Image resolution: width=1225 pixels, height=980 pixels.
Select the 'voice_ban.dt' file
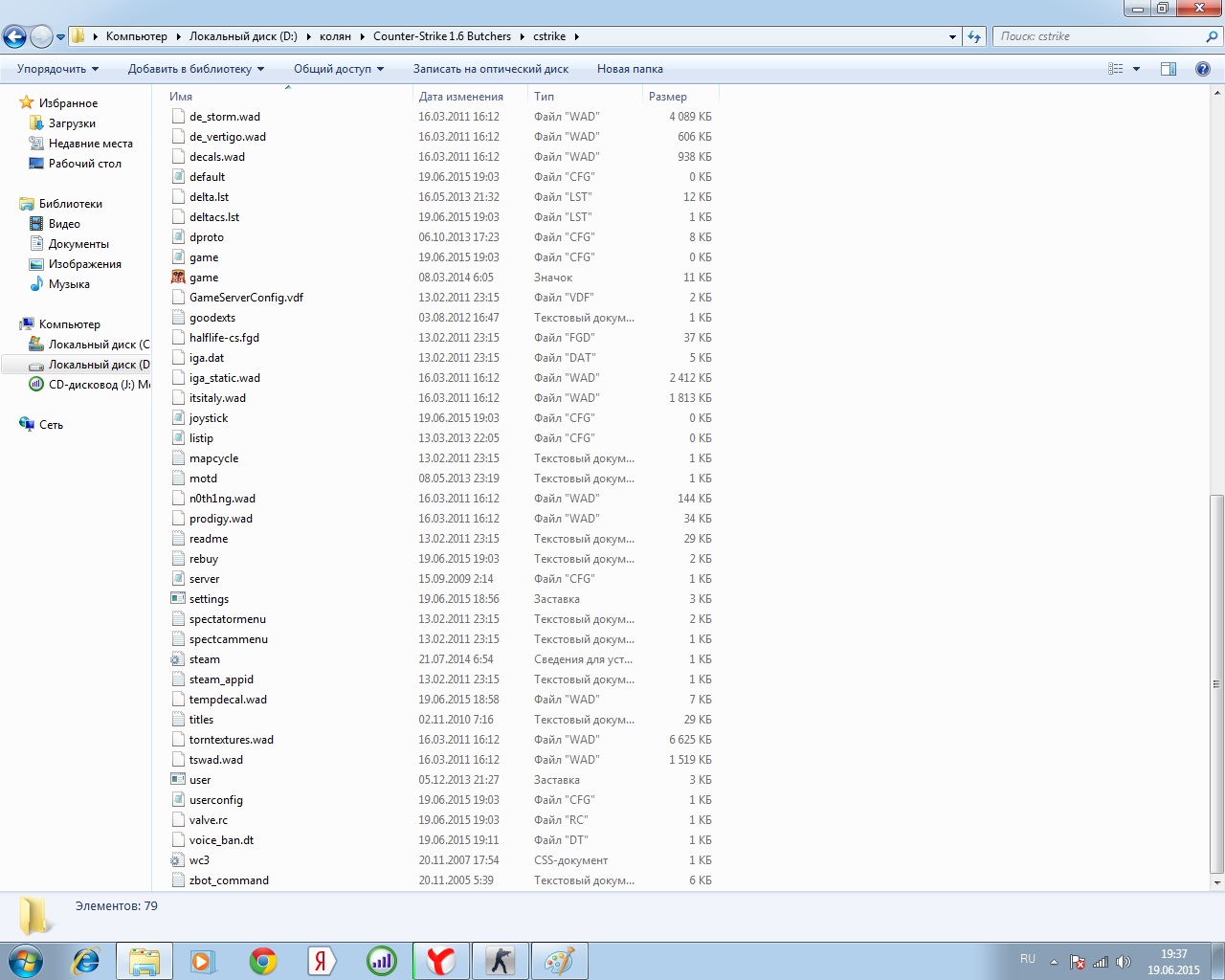click(x=221, y=840)
